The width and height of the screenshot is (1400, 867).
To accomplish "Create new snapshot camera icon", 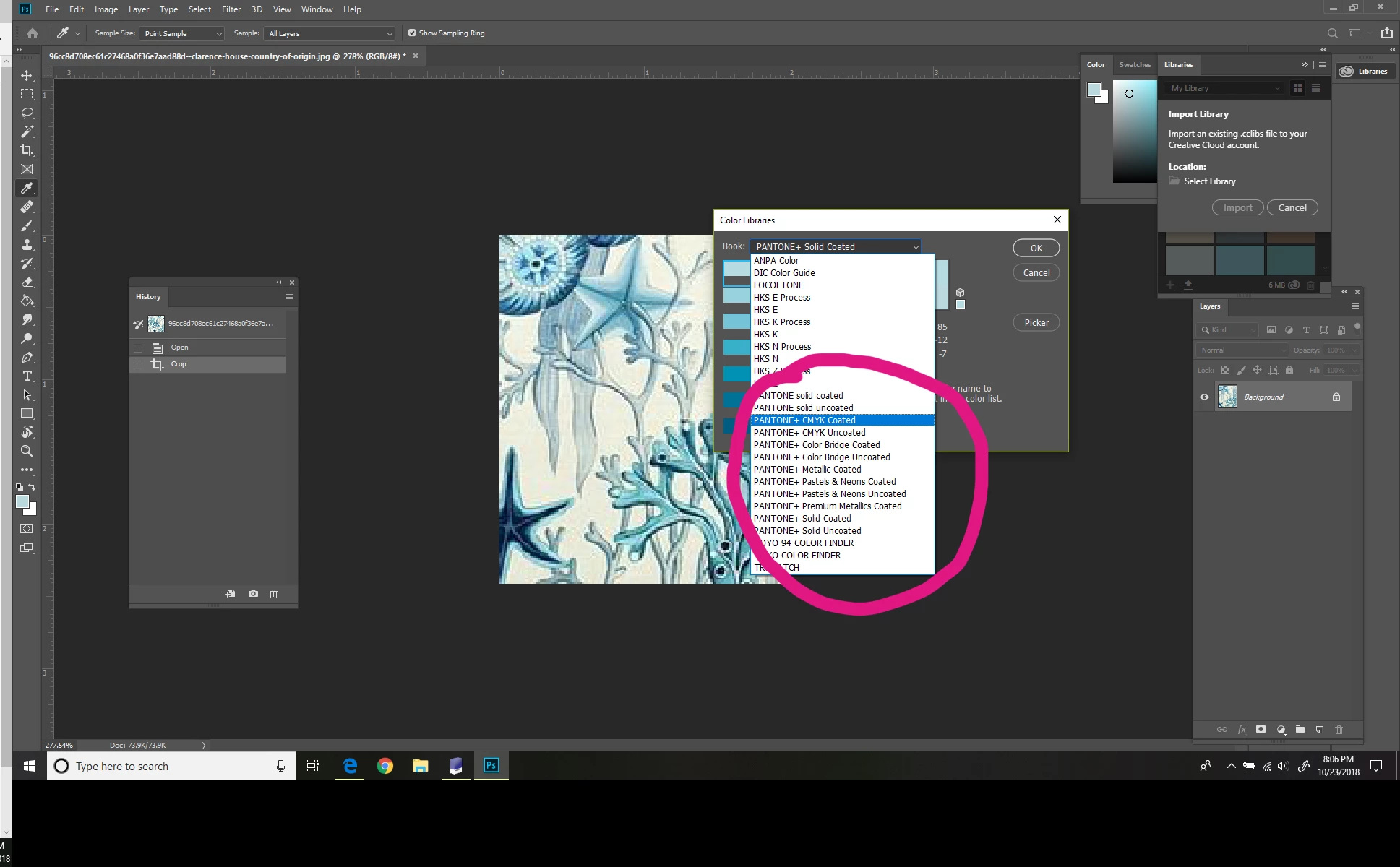I will tap(253, 594).
